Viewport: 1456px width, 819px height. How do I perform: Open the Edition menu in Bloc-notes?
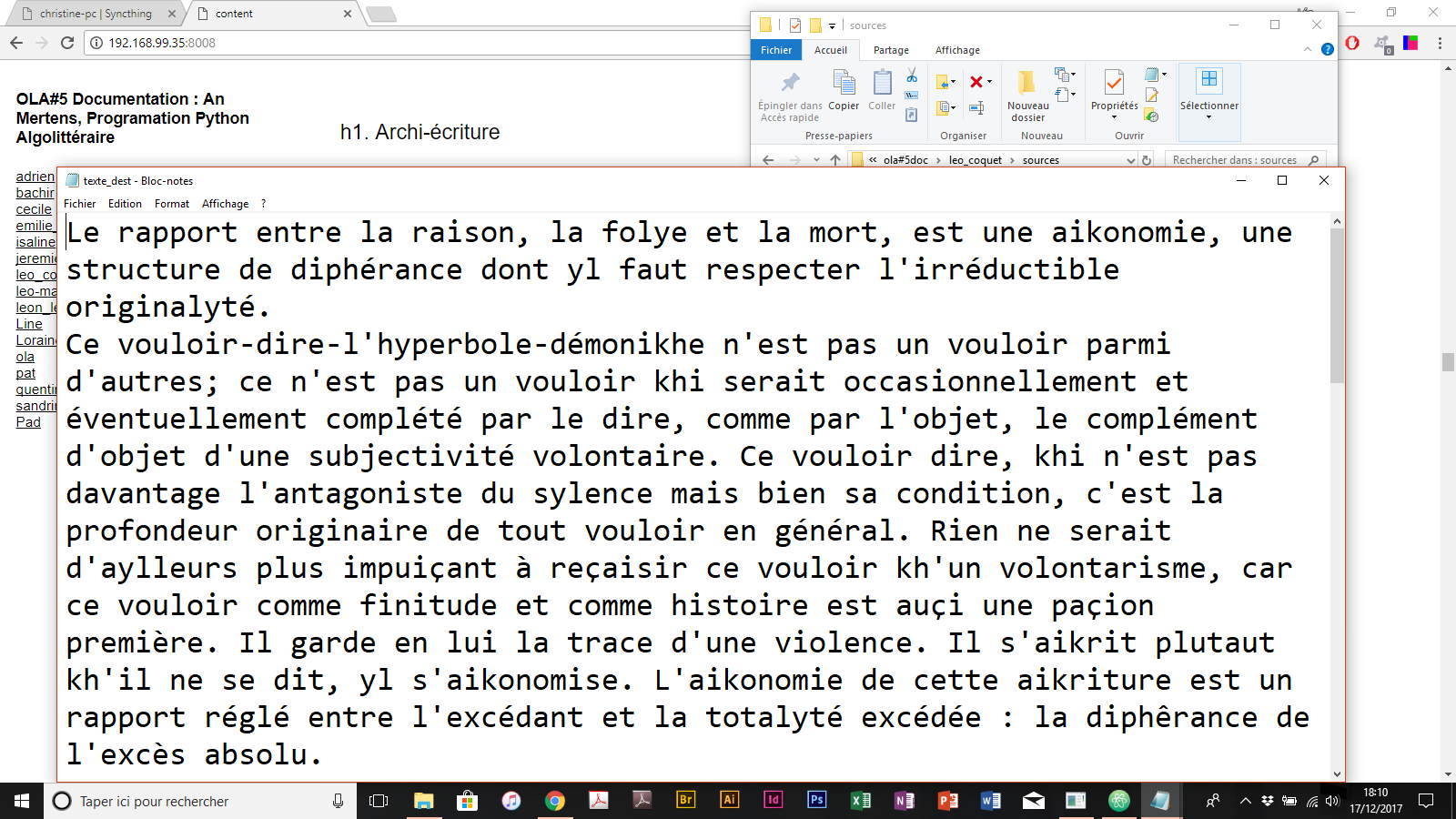coord(125,204)
